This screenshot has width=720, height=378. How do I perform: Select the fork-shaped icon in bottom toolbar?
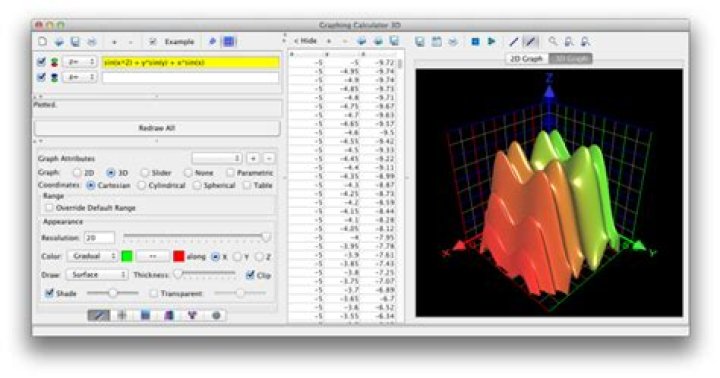(x=192, y=315)
